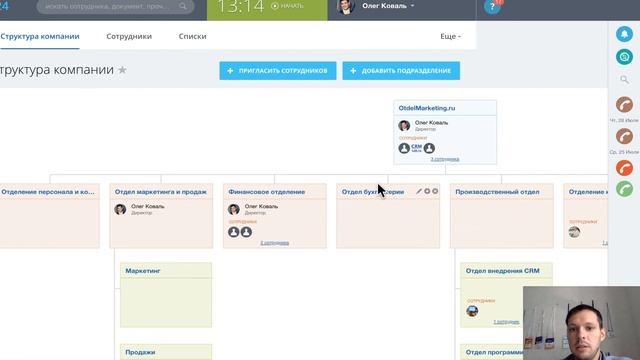This screenshot has height=360, width=640.
Task: Click first employee silhouette in Финансовое отделение
Action: 233,232
